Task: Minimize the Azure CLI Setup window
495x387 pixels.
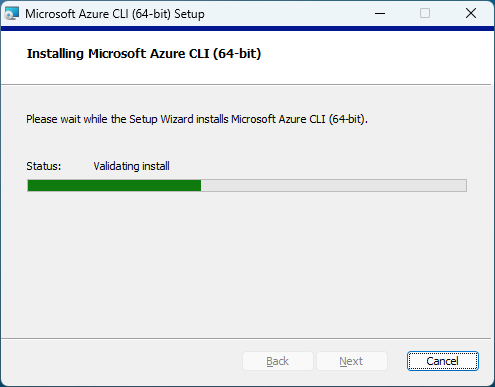Action: [380, 13]
